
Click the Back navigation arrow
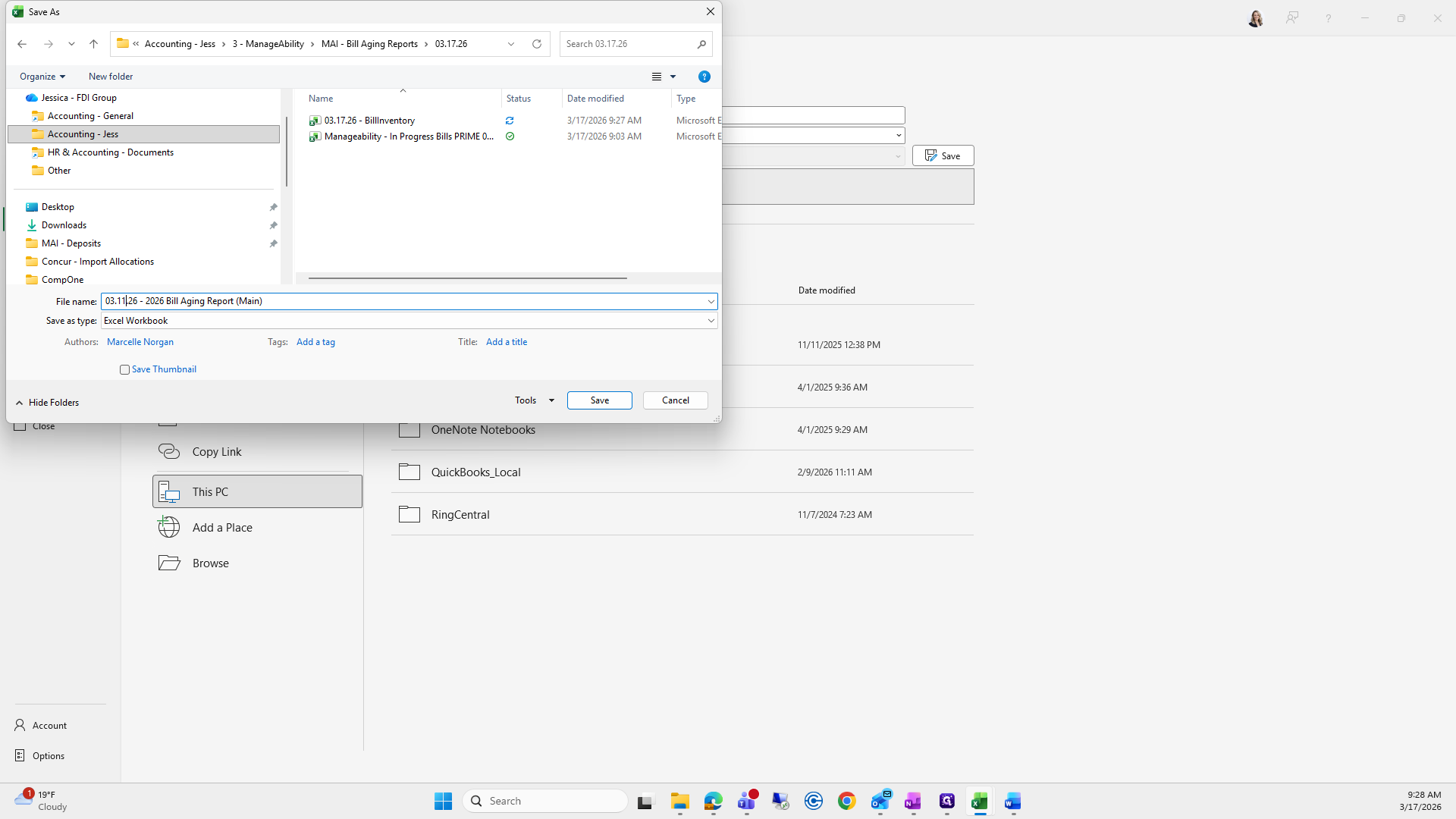(22, 44)
